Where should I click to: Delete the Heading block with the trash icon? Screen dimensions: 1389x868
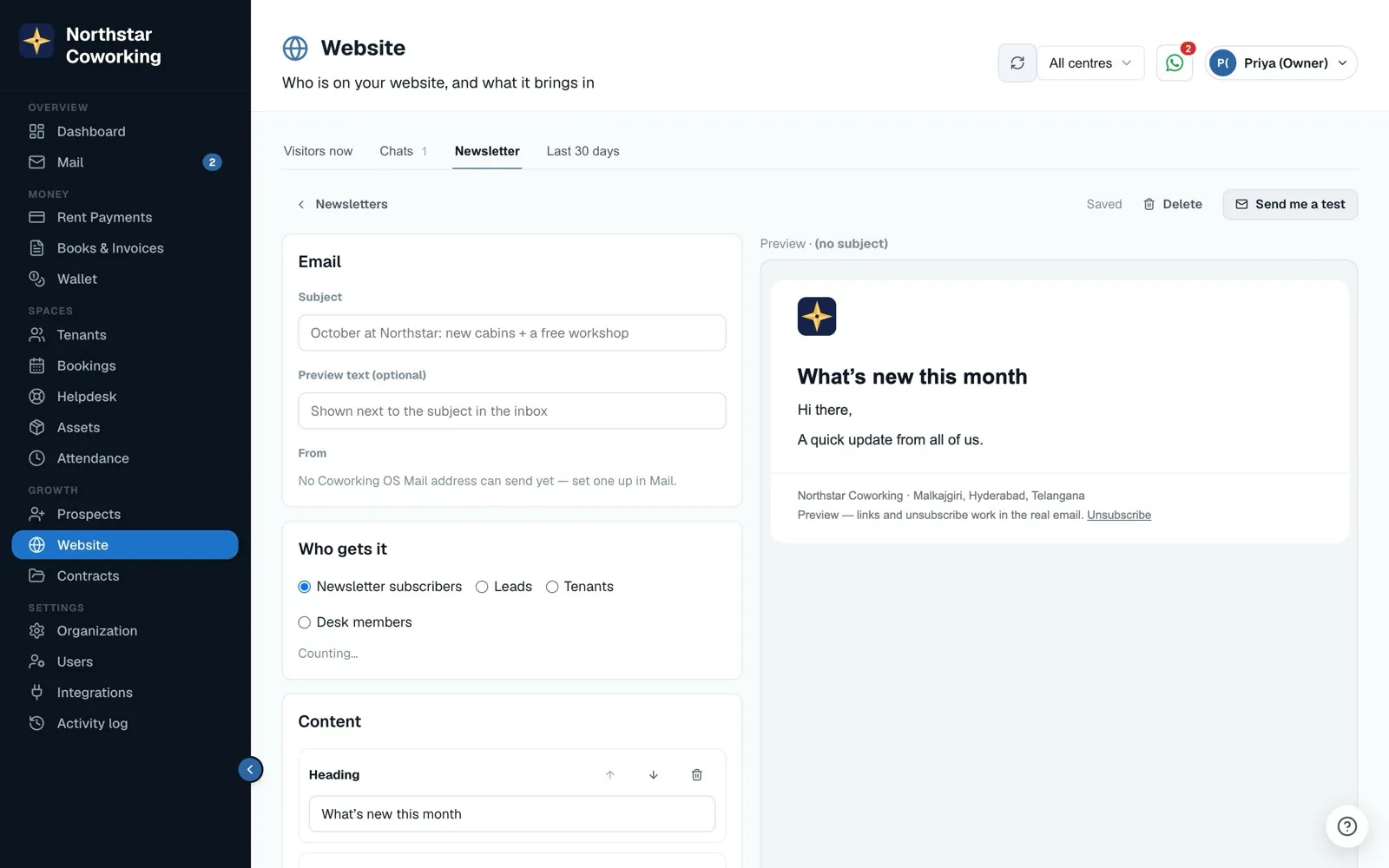coord(696,775)
